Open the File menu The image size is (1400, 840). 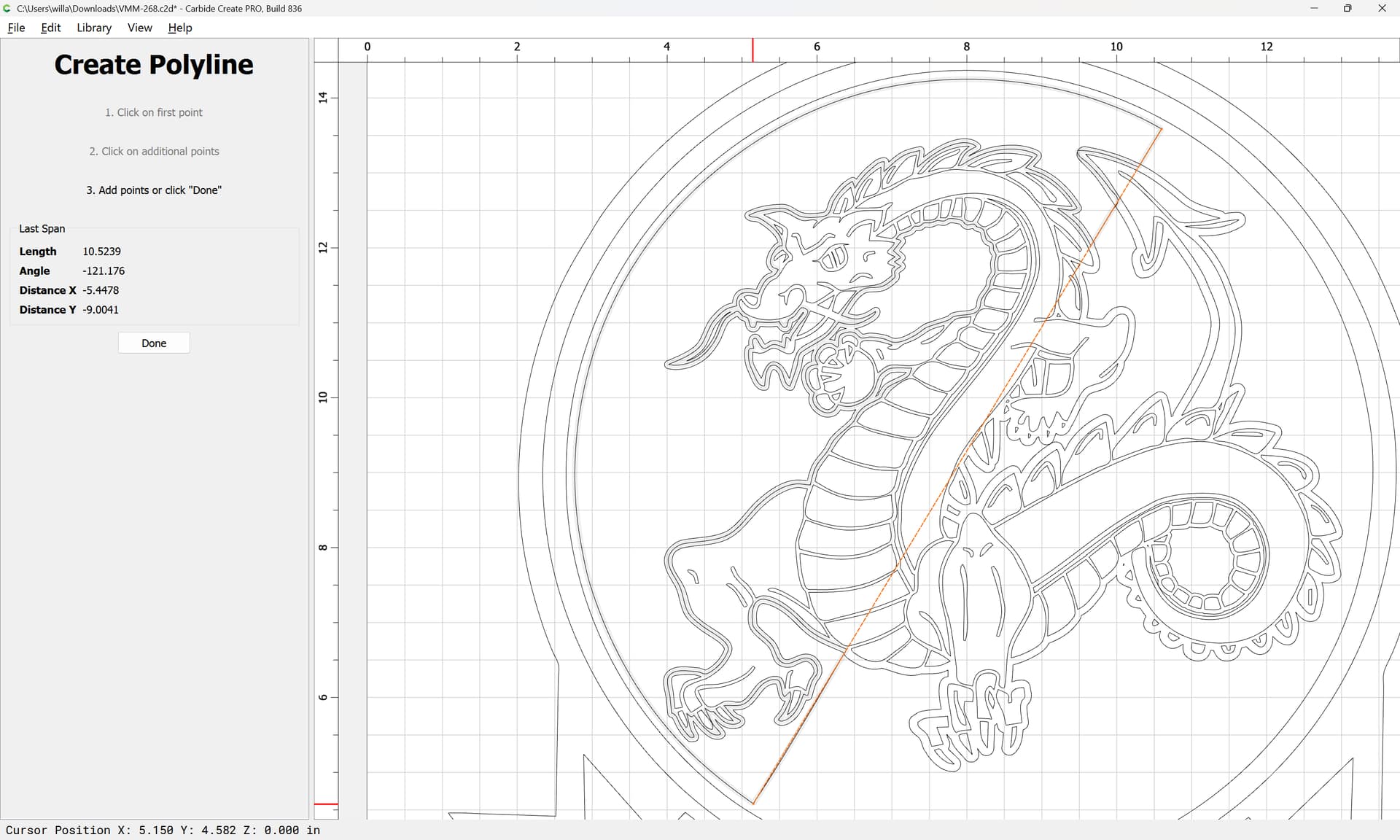coord(16,28)
